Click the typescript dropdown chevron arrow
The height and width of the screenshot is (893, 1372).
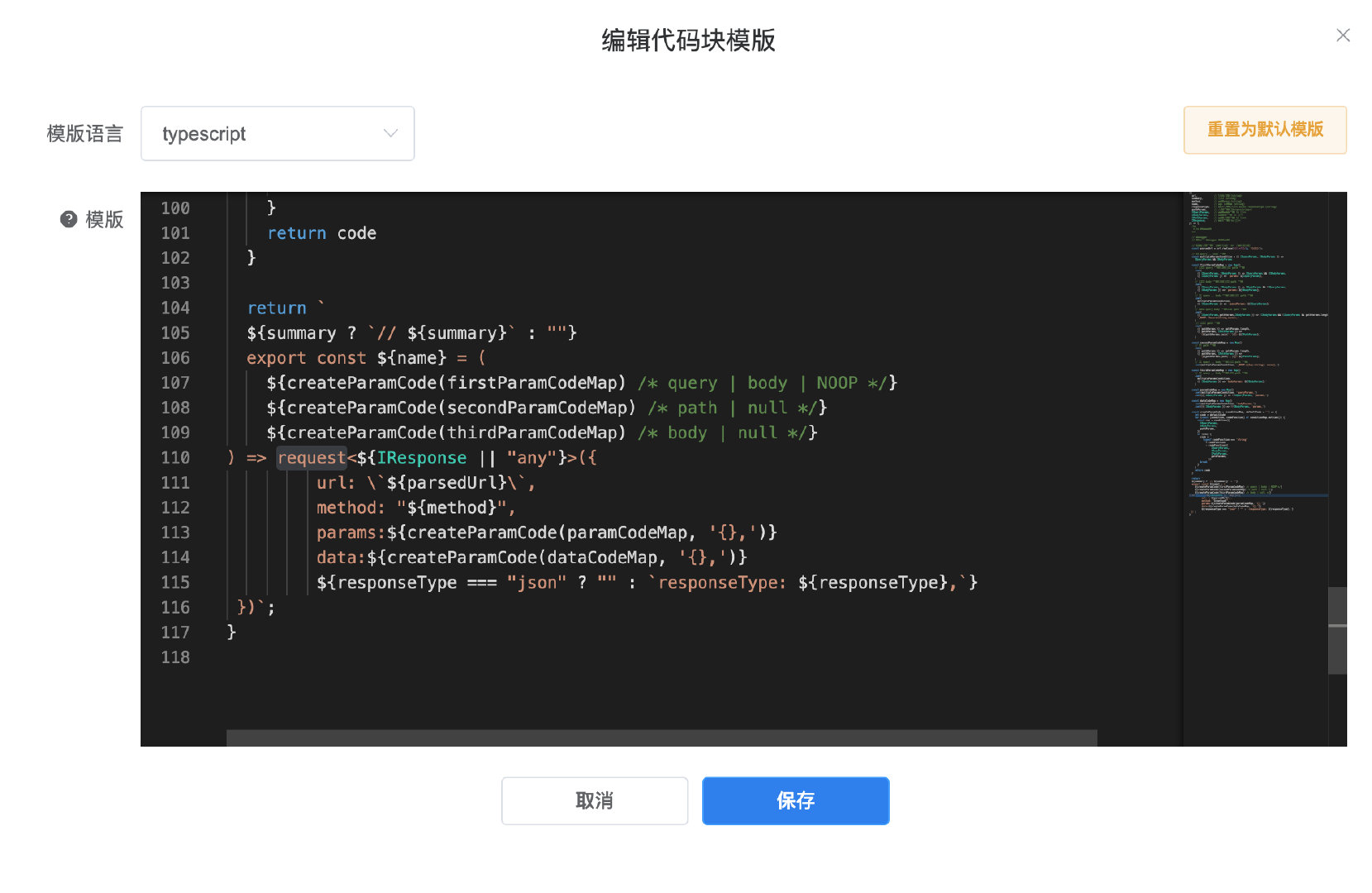(x=390, y=133)
